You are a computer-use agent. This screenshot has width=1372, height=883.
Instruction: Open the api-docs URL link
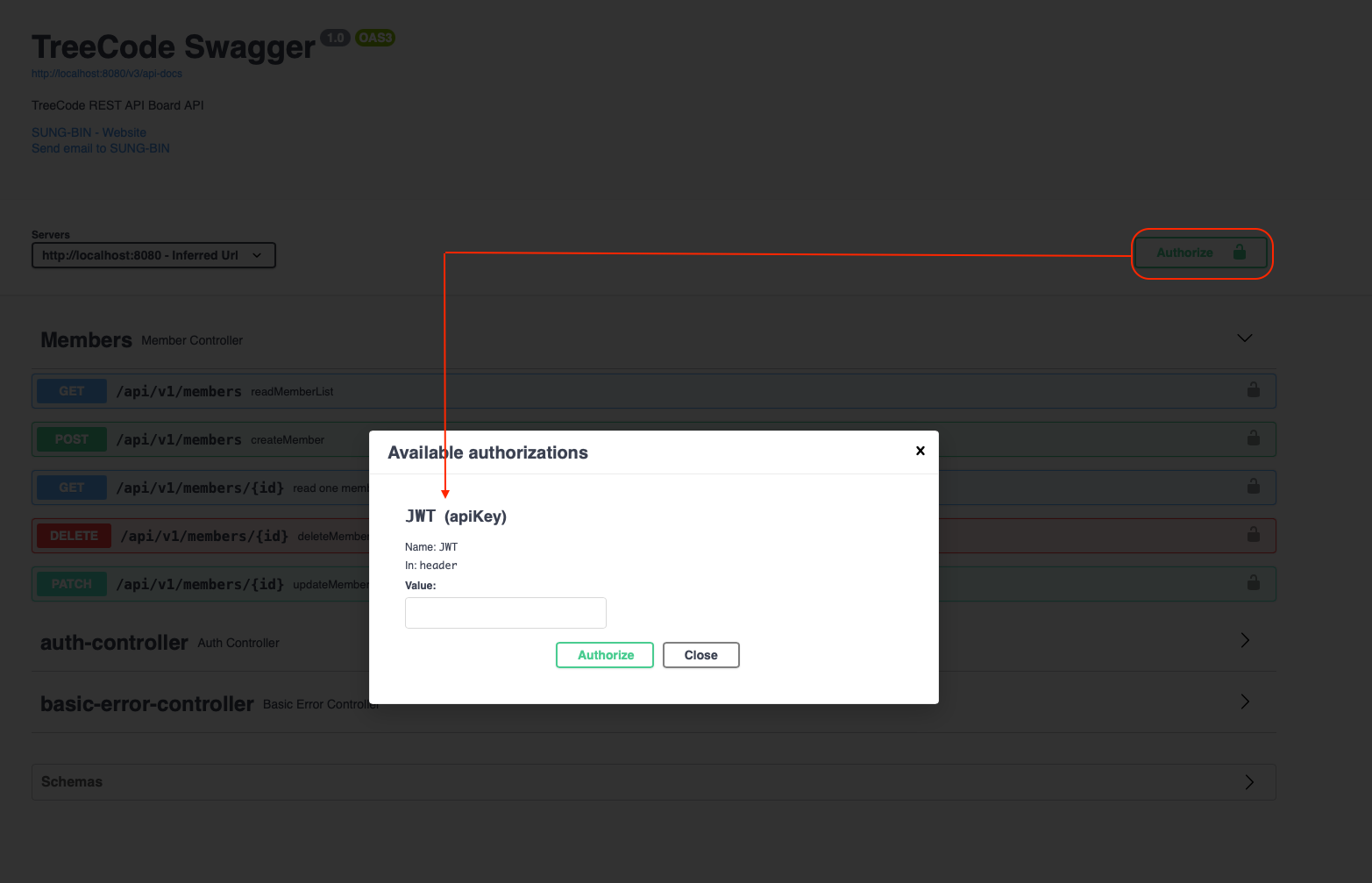pyautogui.click(x=107, y=74)
